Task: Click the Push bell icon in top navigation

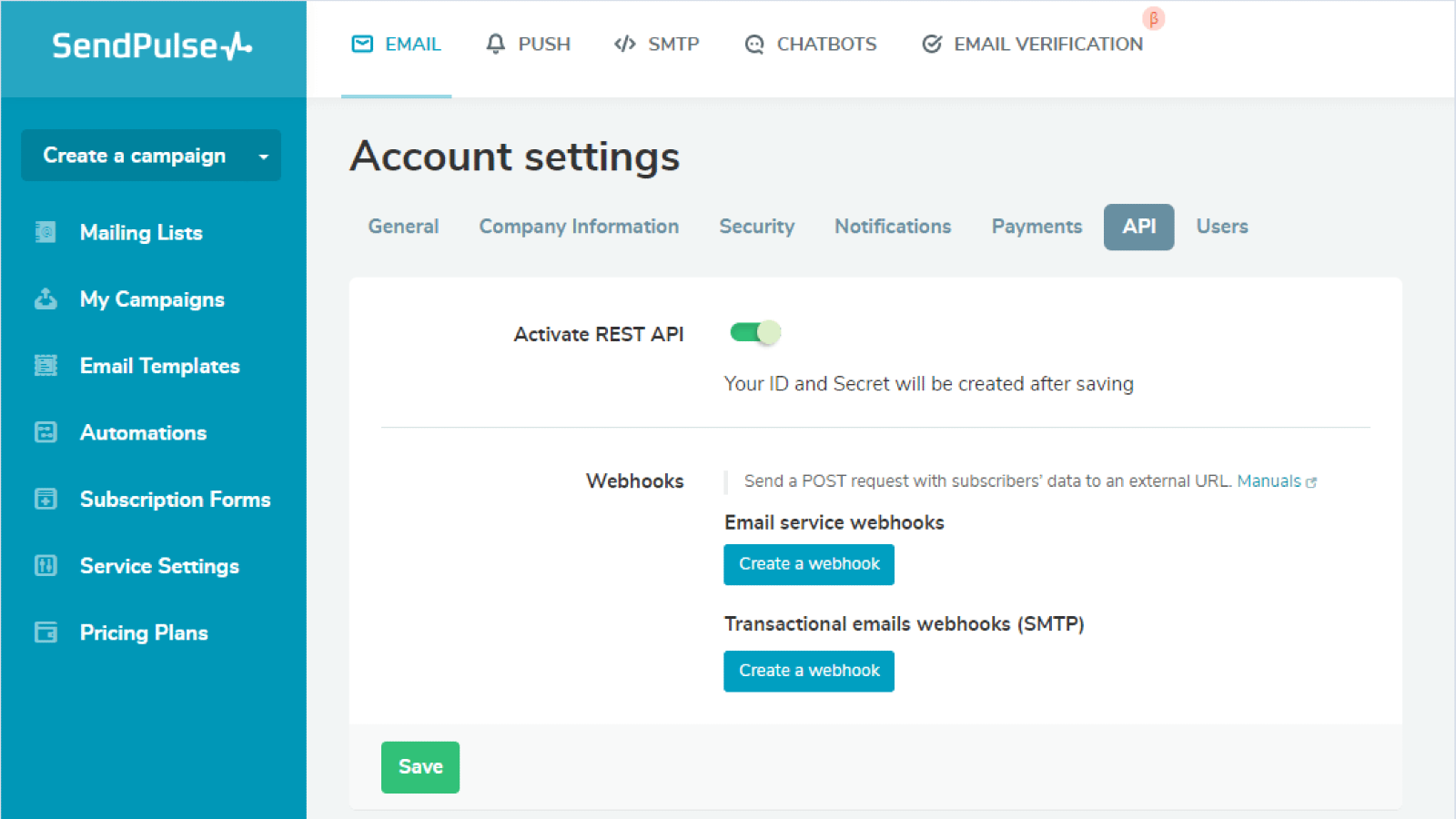Action: [495, 44]
